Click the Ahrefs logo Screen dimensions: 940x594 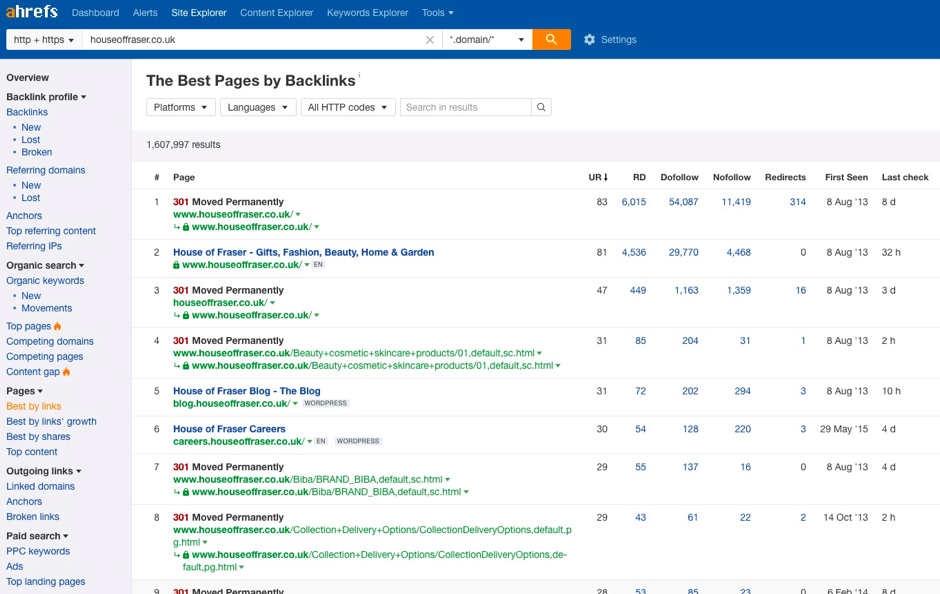click(x=32, y=12)
